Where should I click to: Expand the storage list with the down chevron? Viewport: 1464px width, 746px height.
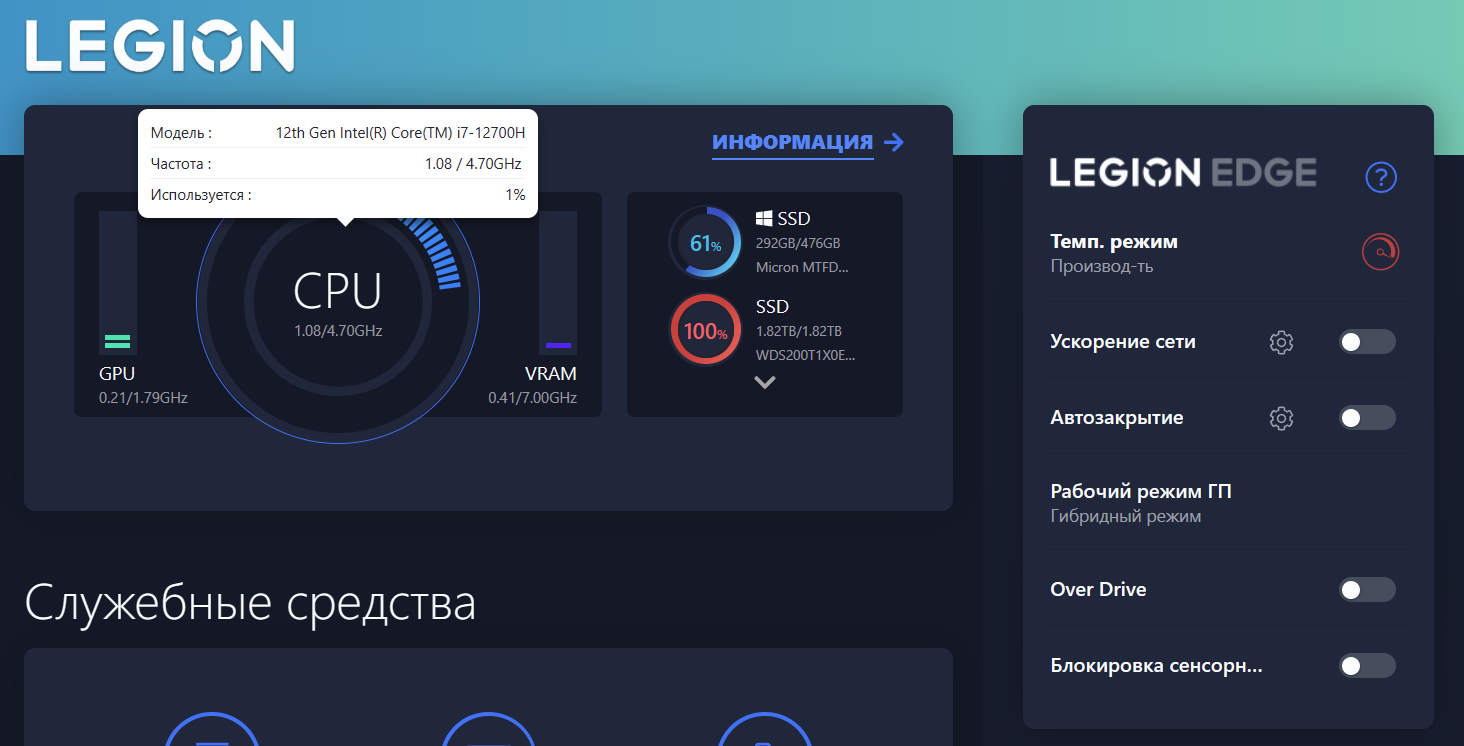765,382
